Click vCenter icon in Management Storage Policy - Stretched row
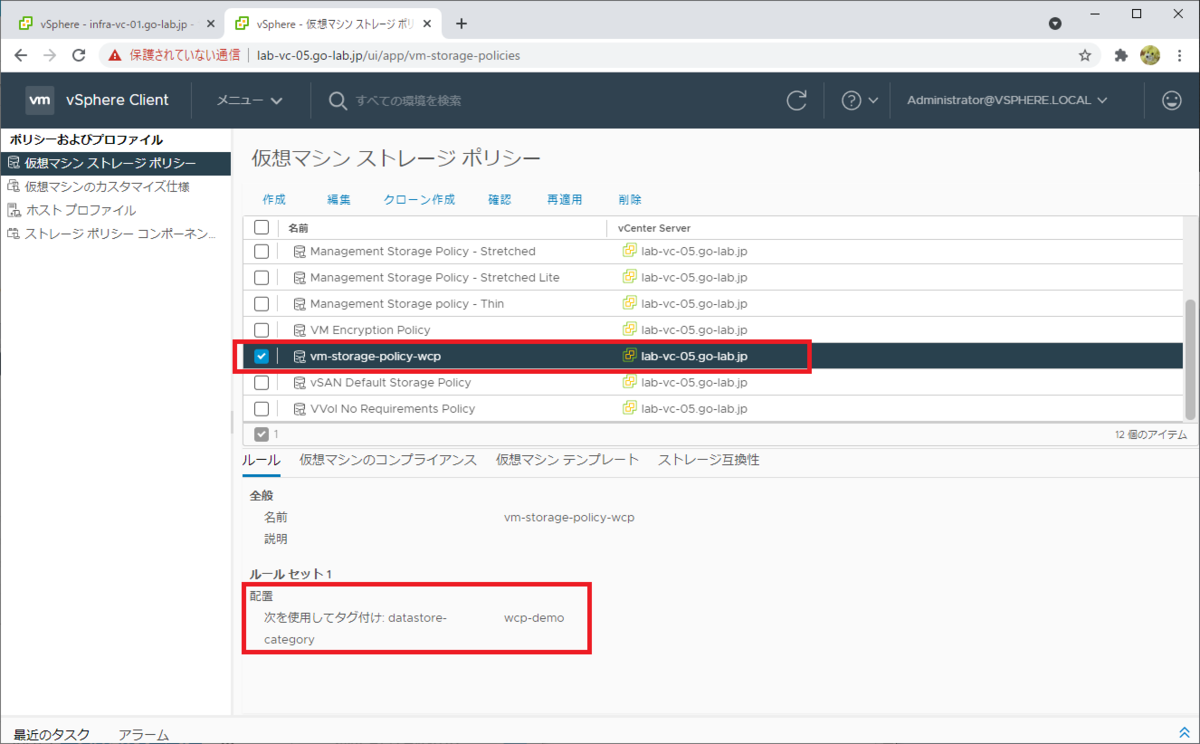 coord(630,250)
